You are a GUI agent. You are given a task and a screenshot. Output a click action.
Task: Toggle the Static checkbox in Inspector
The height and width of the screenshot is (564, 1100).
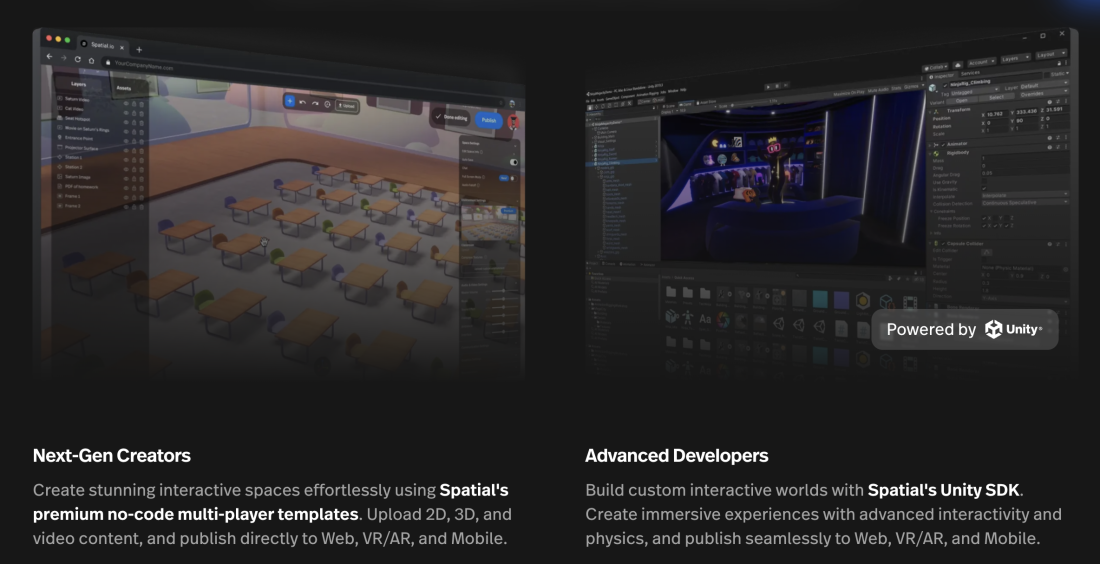point(1047,75)
